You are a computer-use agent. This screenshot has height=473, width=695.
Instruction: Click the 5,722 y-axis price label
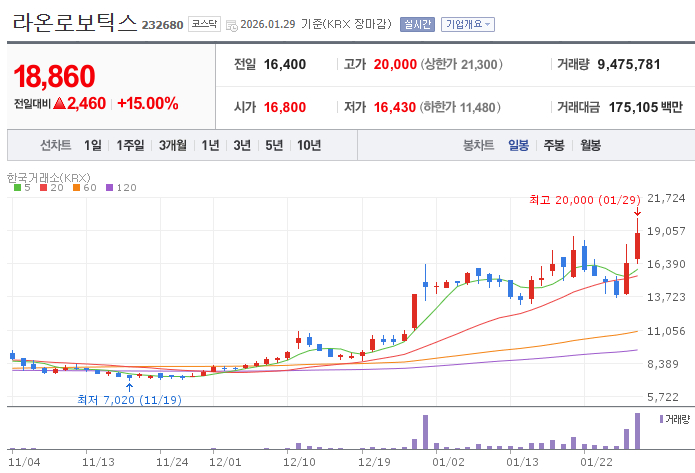pyautogui.click(x=663, y=397)
